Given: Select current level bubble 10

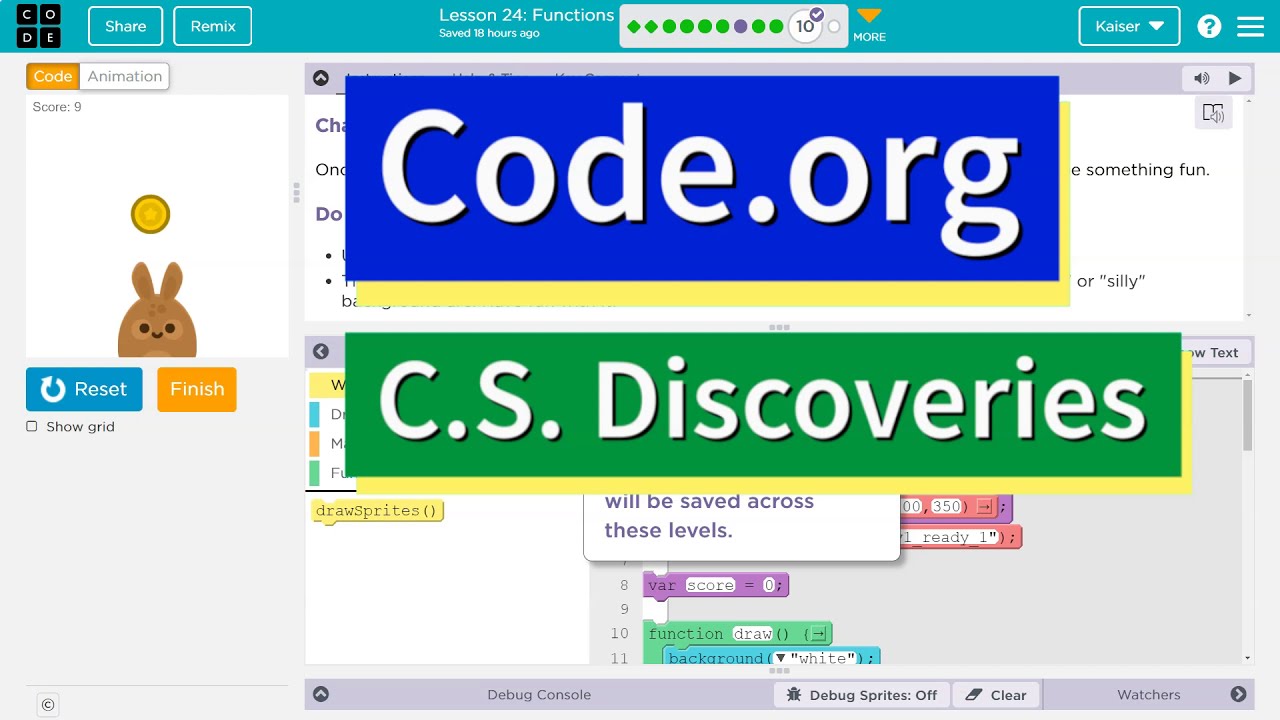Looking at the screenshot, I should pyautogui.click(x=805, y=26).
